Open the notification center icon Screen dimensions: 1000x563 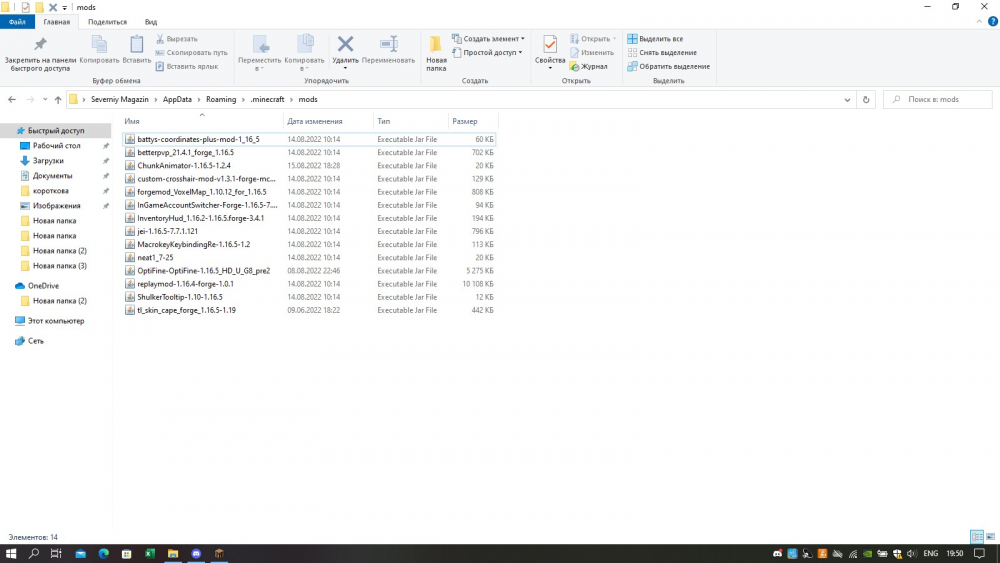click(x=980, y=553)
